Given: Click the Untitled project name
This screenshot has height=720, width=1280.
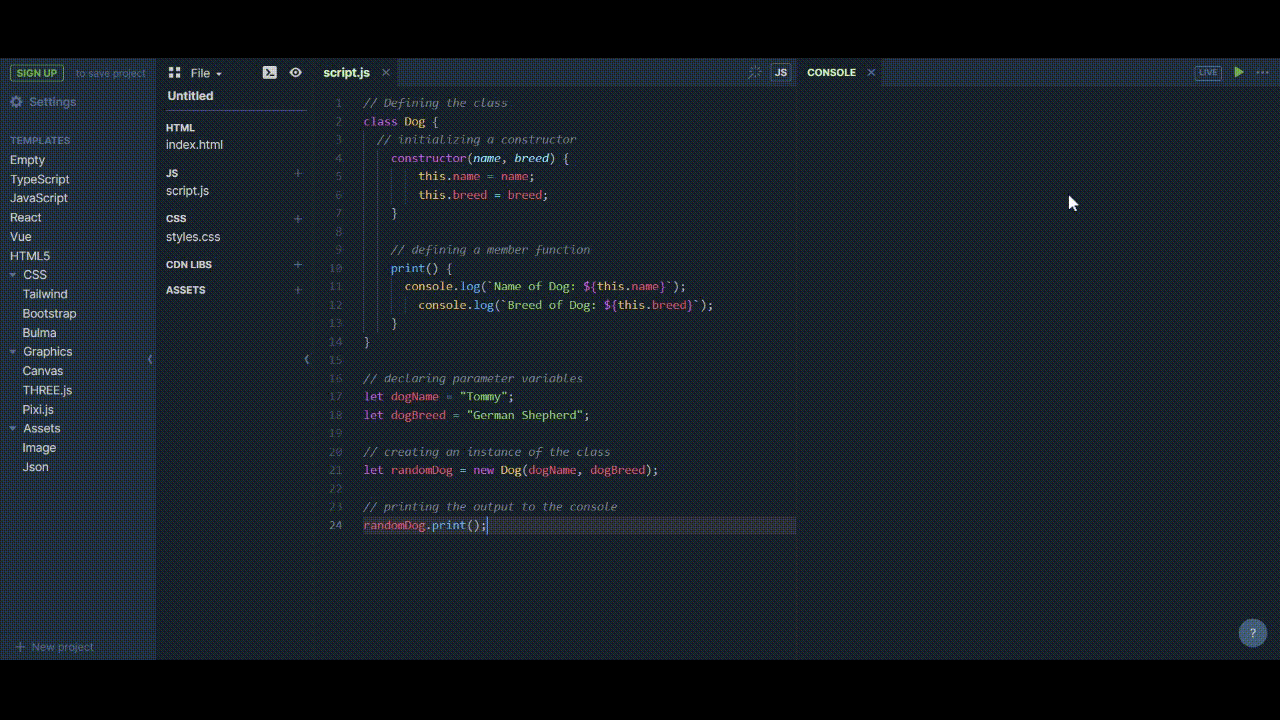Looking at the screenshot, I should point(190,96).
